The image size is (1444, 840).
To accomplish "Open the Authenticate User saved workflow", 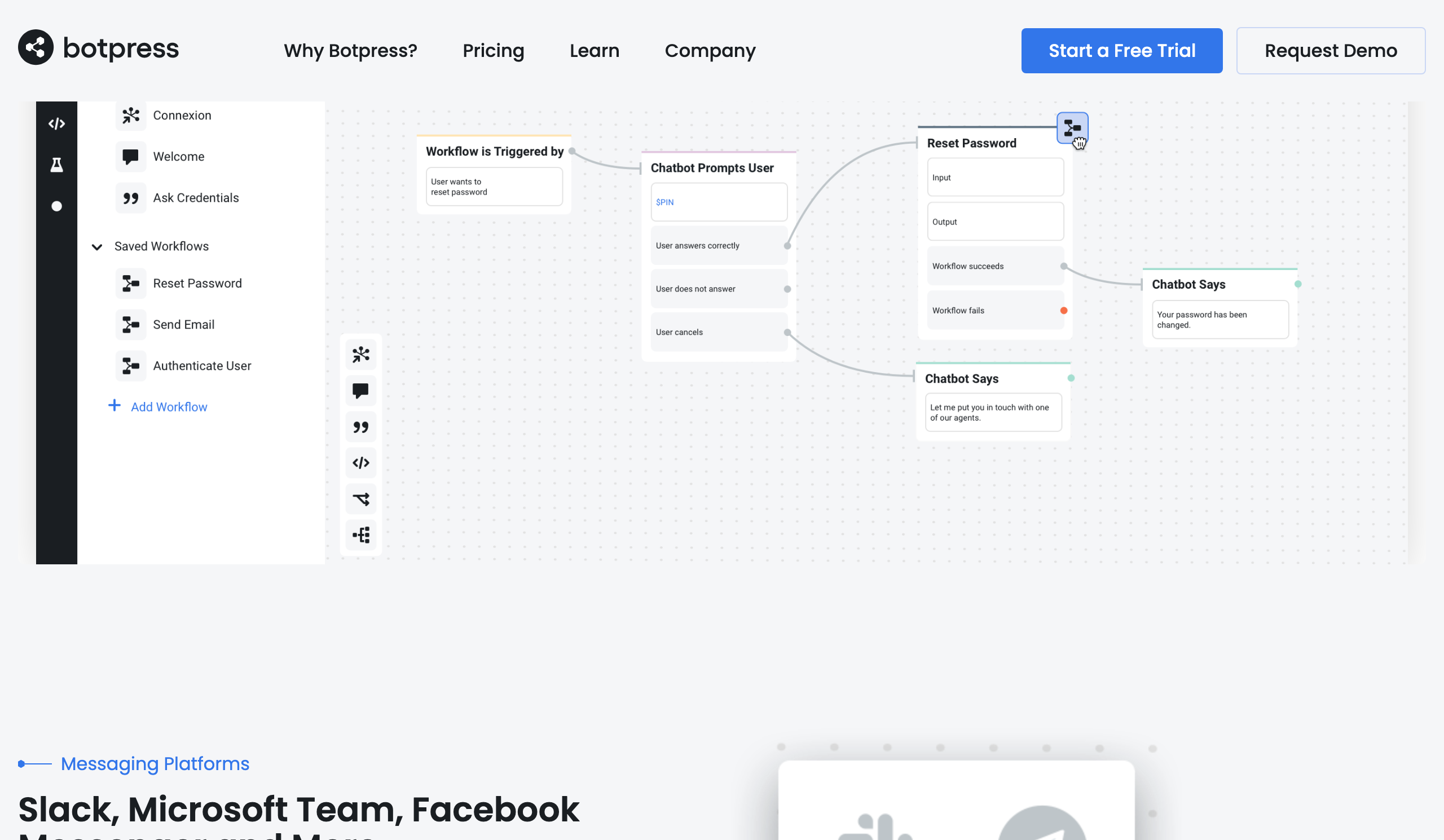I will click(202, 365).
